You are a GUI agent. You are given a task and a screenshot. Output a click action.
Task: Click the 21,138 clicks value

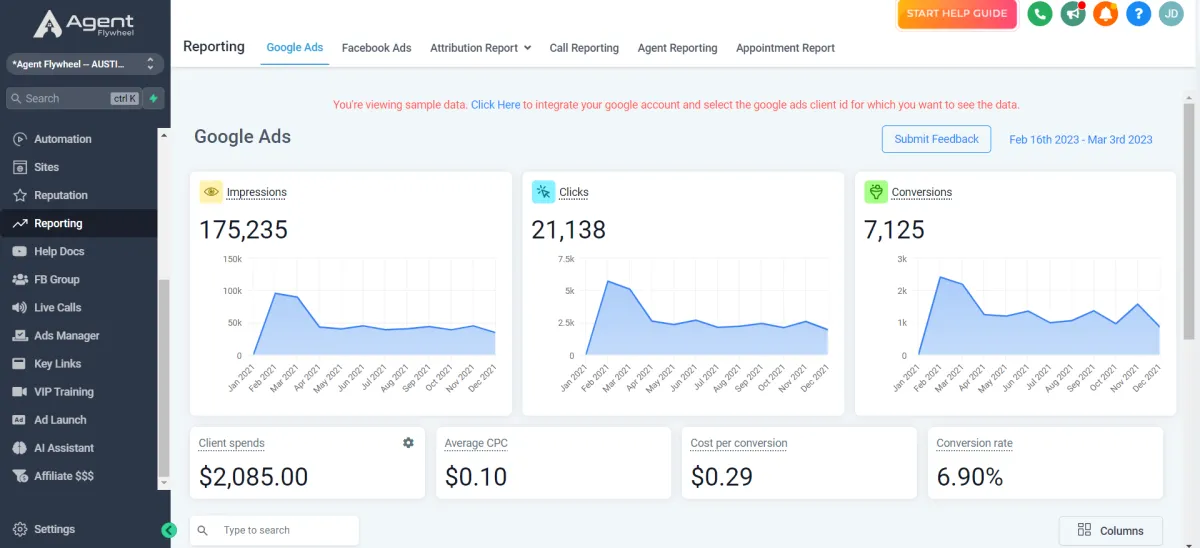click(x=569, y=230)
